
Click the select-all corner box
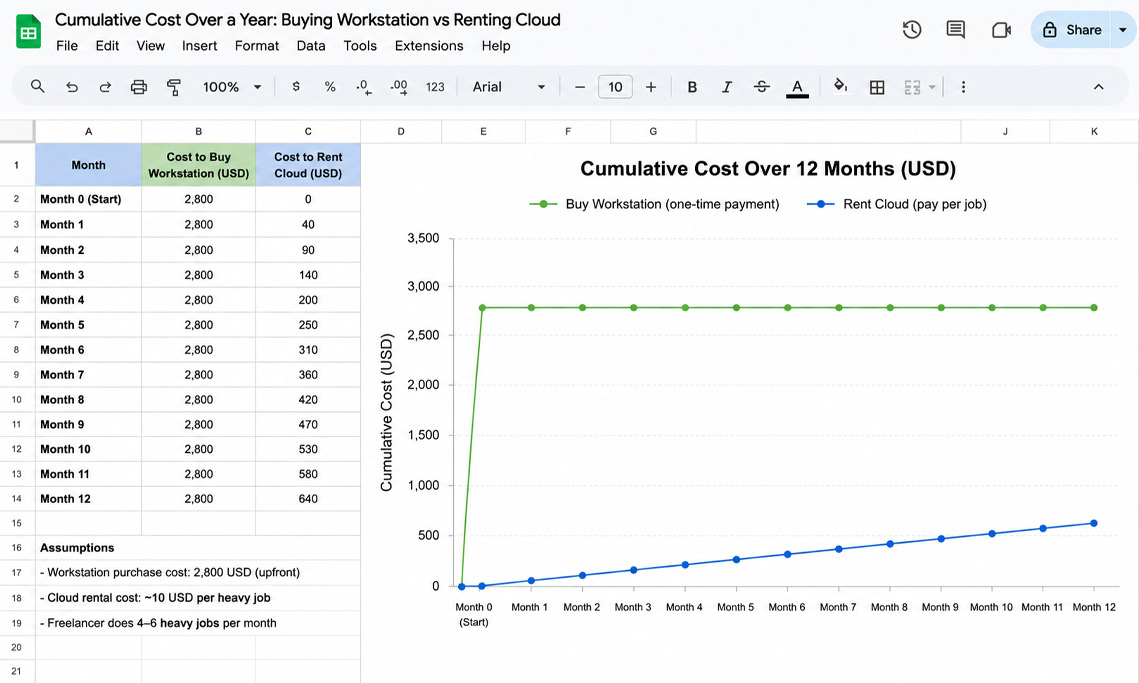click(17, 132)
